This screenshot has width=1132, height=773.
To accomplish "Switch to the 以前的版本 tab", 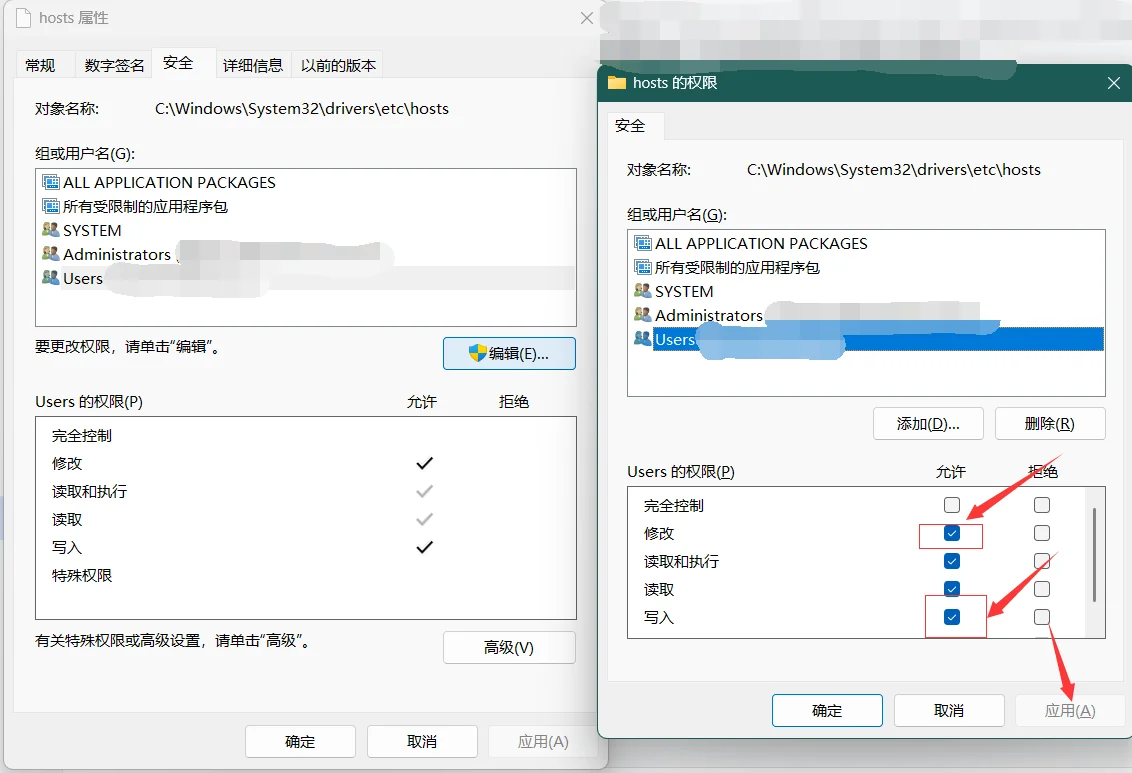I will (x=338, y=65).
